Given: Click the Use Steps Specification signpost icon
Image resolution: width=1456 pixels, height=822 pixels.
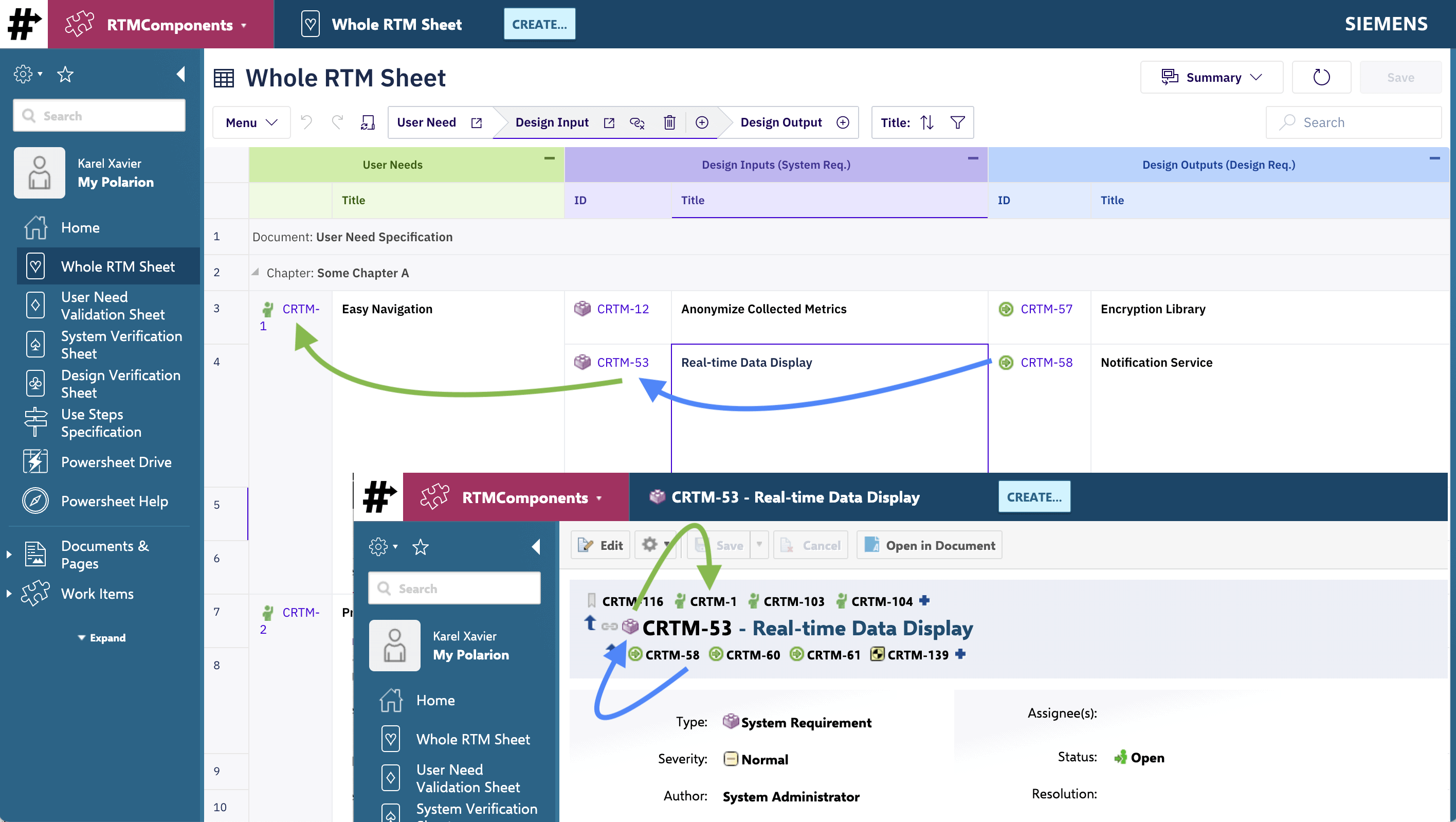Looking at the screenshot, I should point(35,422).
